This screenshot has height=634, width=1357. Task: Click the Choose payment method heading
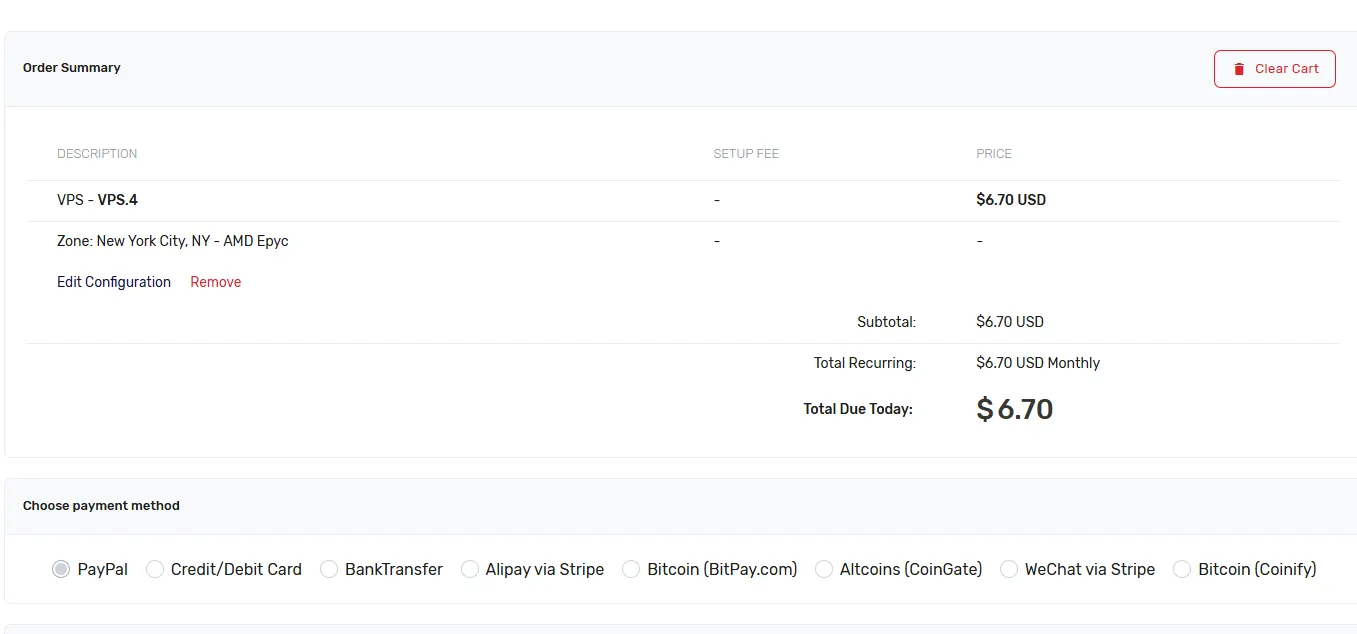(101, 506)
